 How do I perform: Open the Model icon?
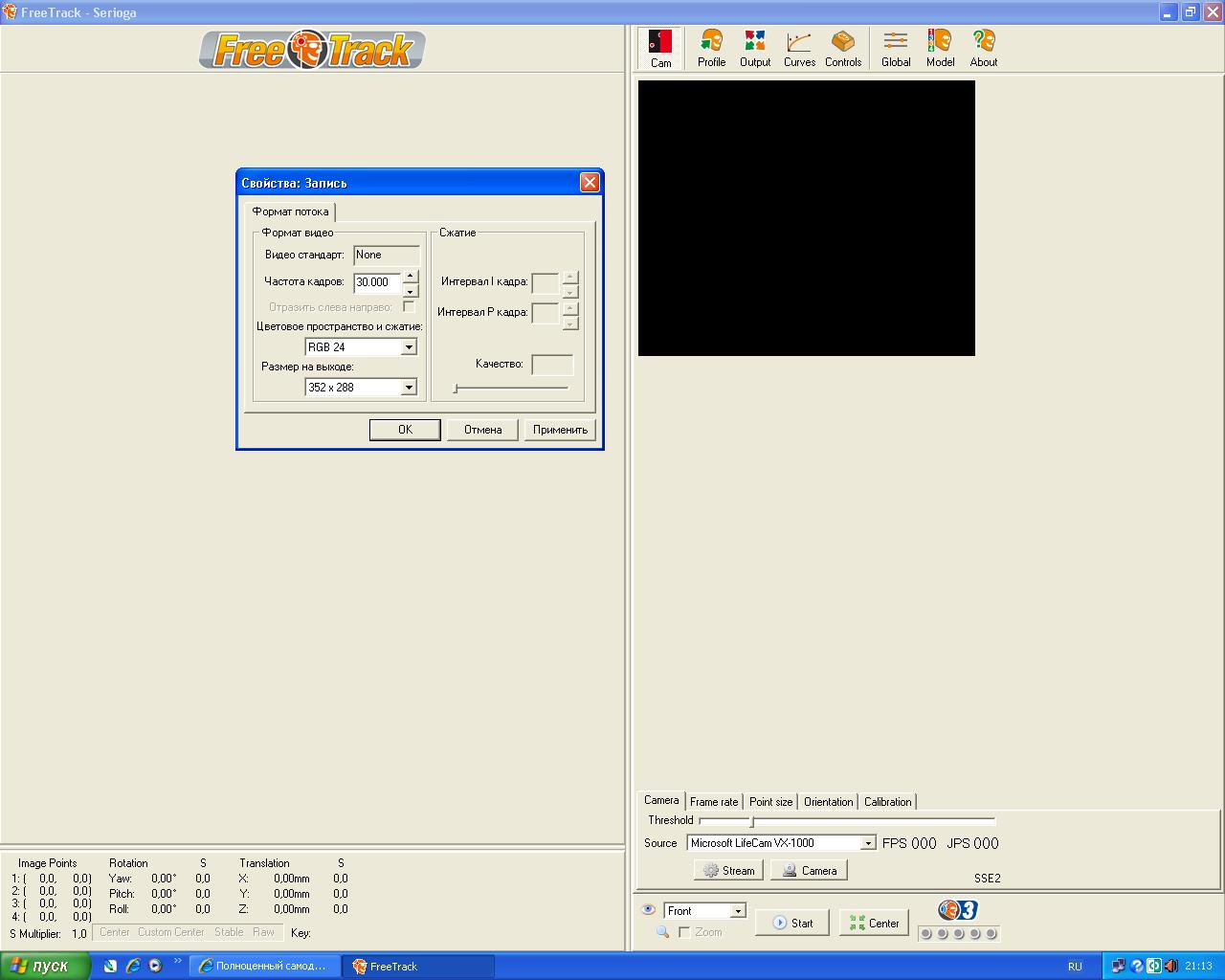pyautogui.click(x=940, y=48)
